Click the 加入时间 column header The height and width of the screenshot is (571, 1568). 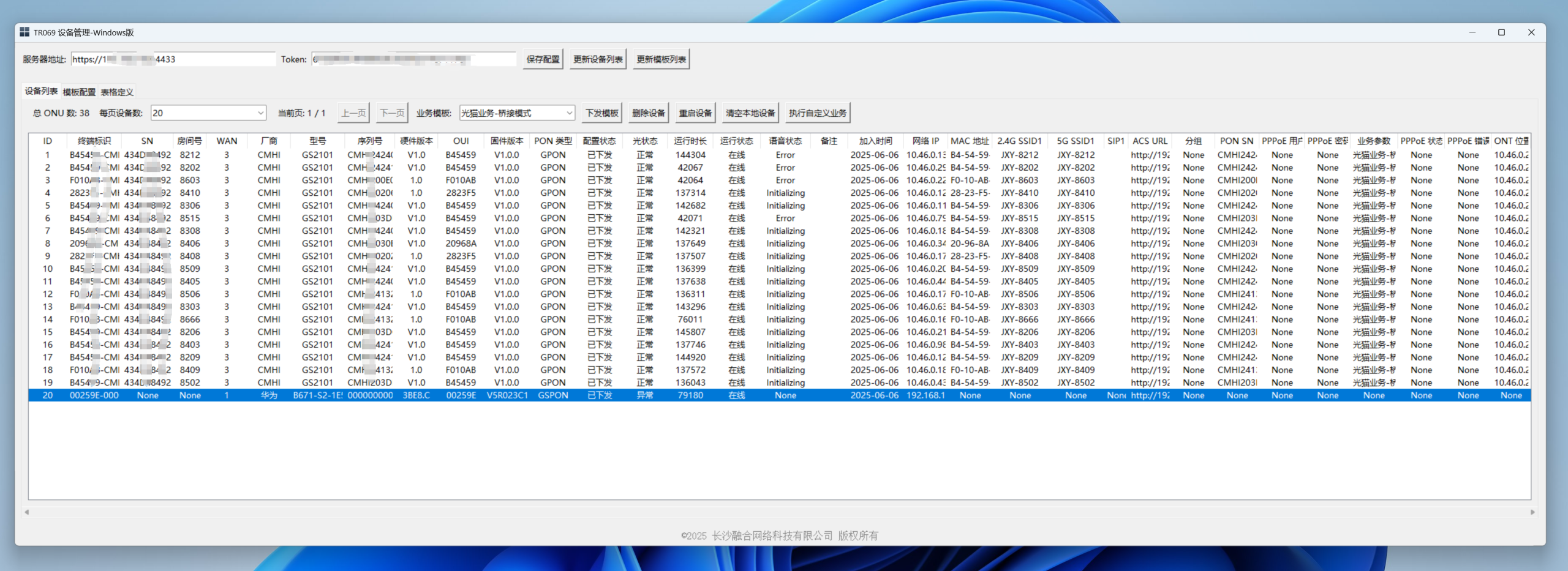[875, 141]
